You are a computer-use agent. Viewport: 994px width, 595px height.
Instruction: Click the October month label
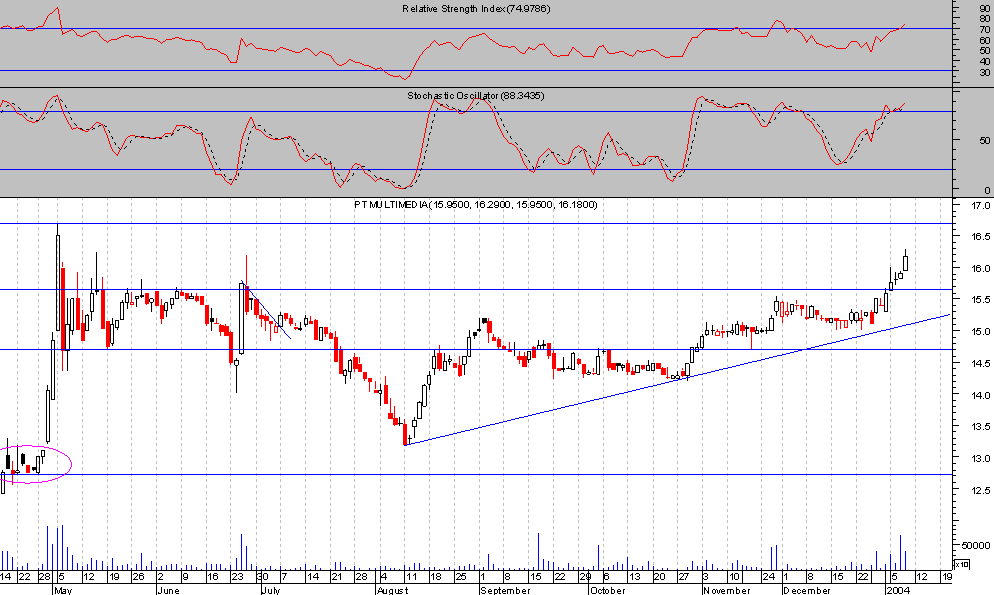607,590
